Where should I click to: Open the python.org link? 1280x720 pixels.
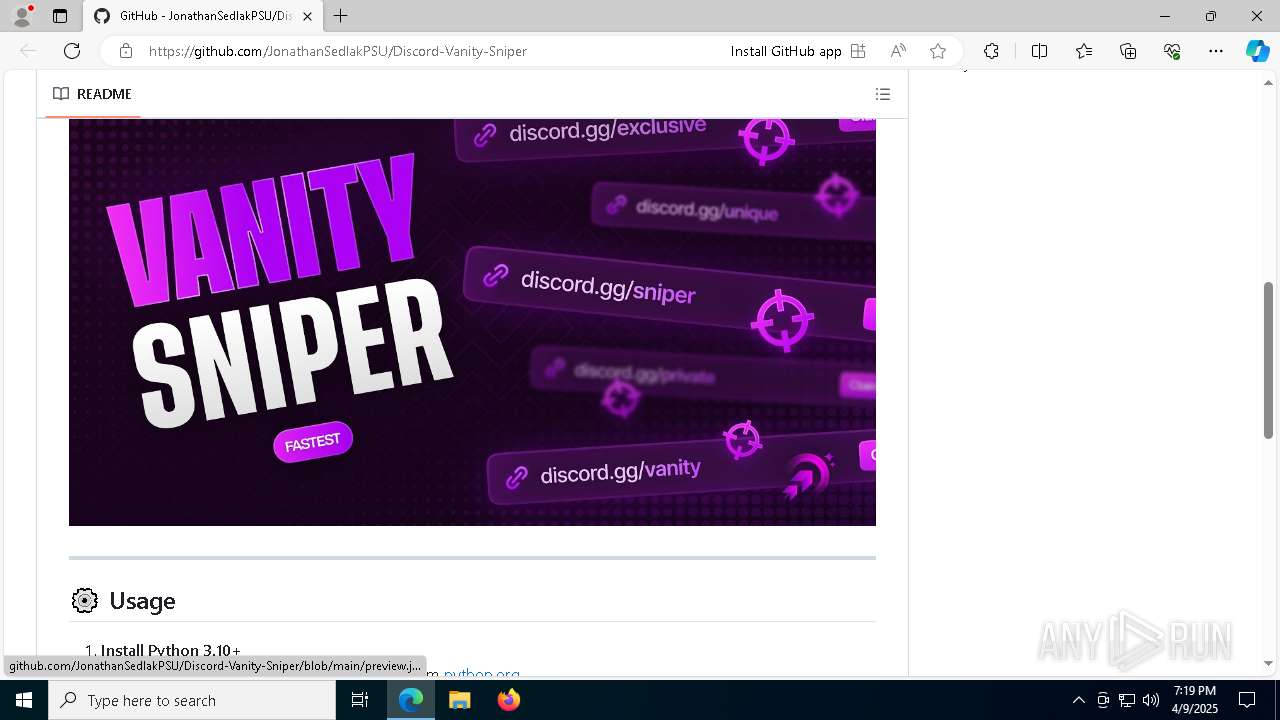482,674
